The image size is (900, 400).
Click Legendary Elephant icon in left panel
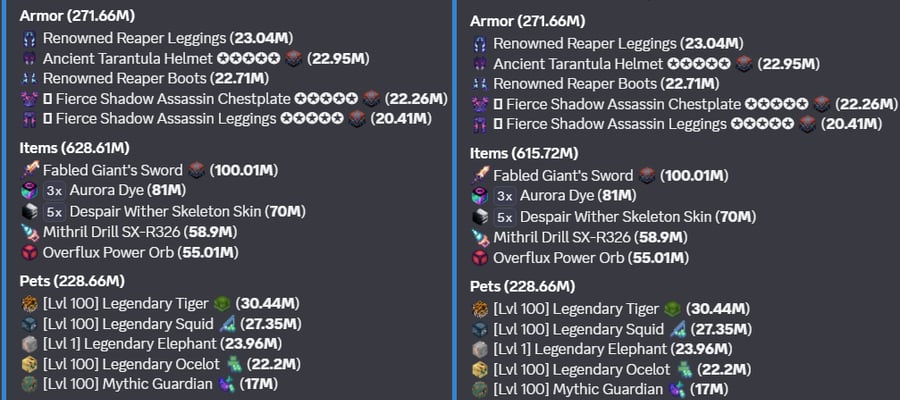coord(29,344)
